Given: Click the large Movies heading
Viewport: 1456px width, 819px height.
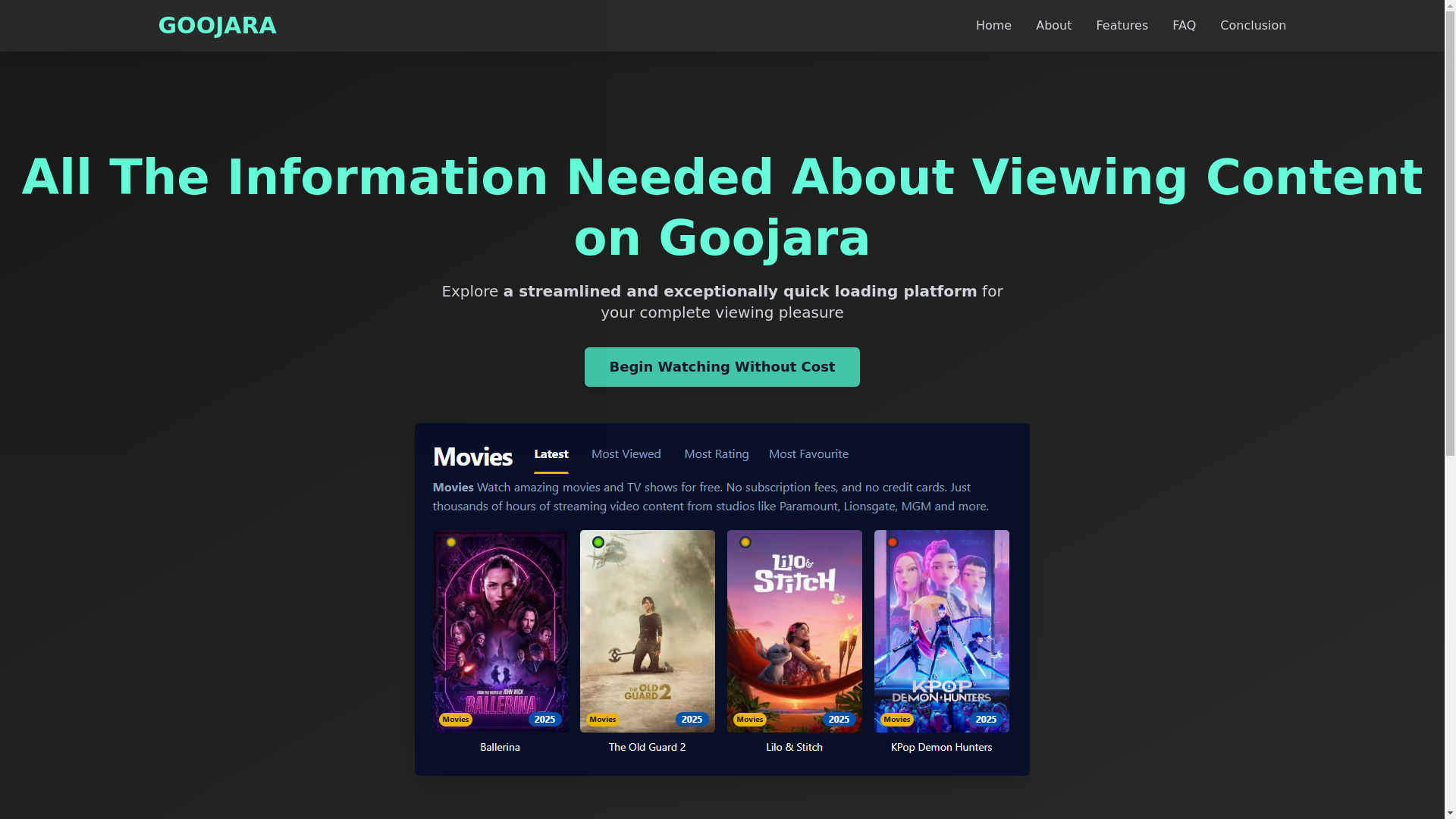Looking at the screenshot, I should pyautogui.click(x=472, y=457).
